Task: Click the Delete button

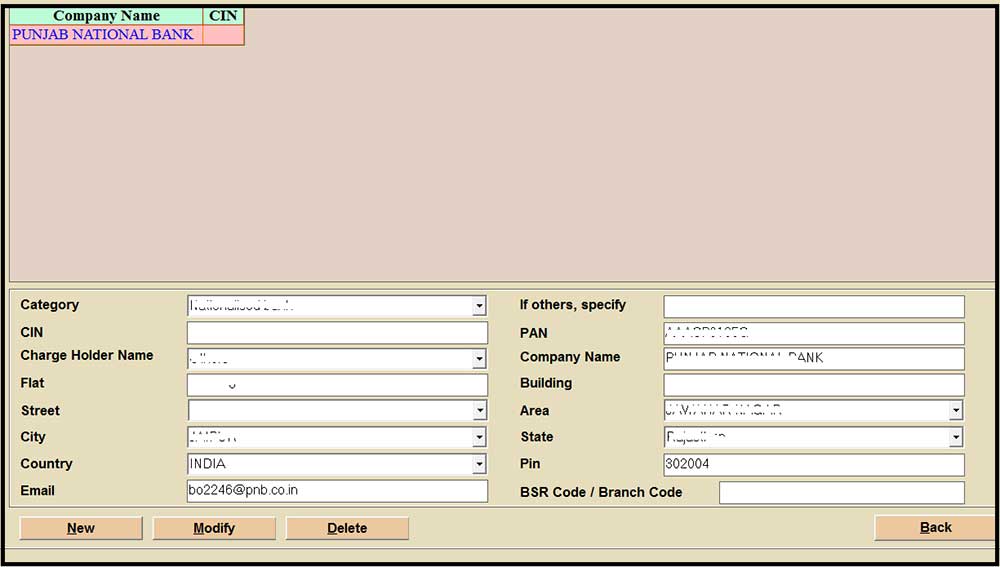Action: click(347, 528)
